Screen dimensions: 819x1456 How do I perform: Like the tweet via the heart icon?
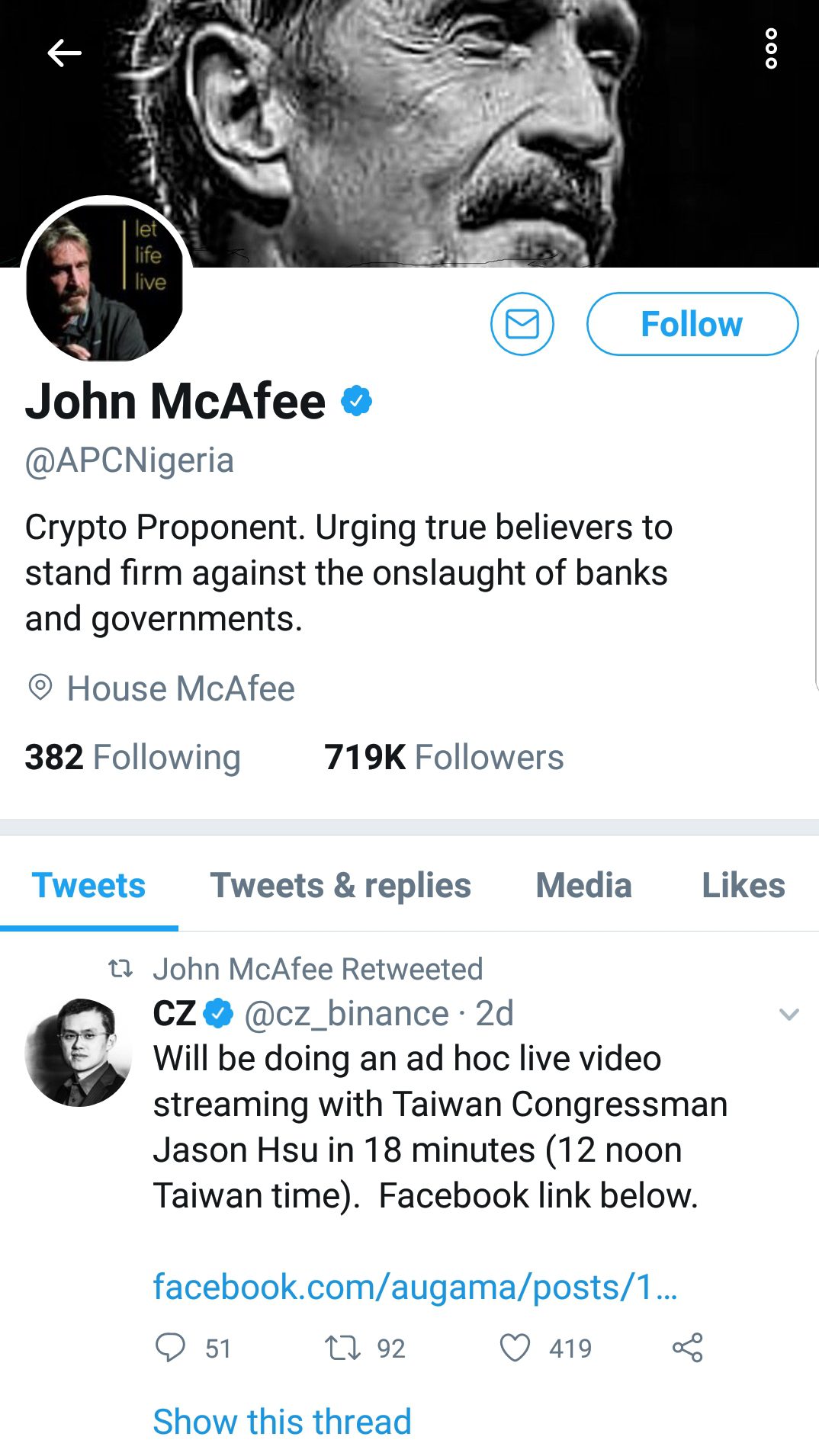tap(515, 1348)
